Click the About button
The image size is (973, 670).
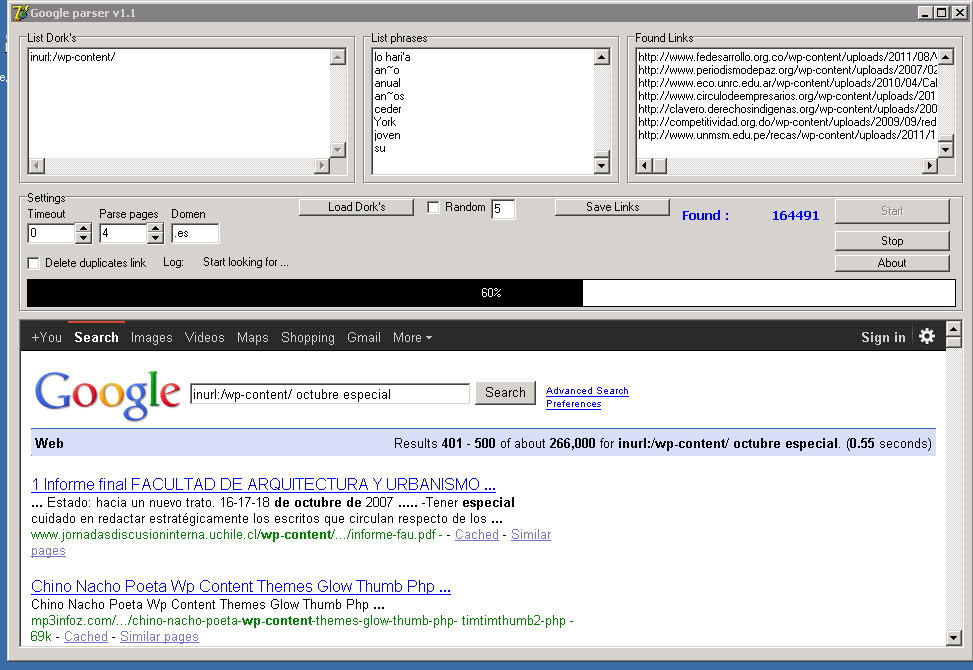pyautogui.click(x=892, y=263)
